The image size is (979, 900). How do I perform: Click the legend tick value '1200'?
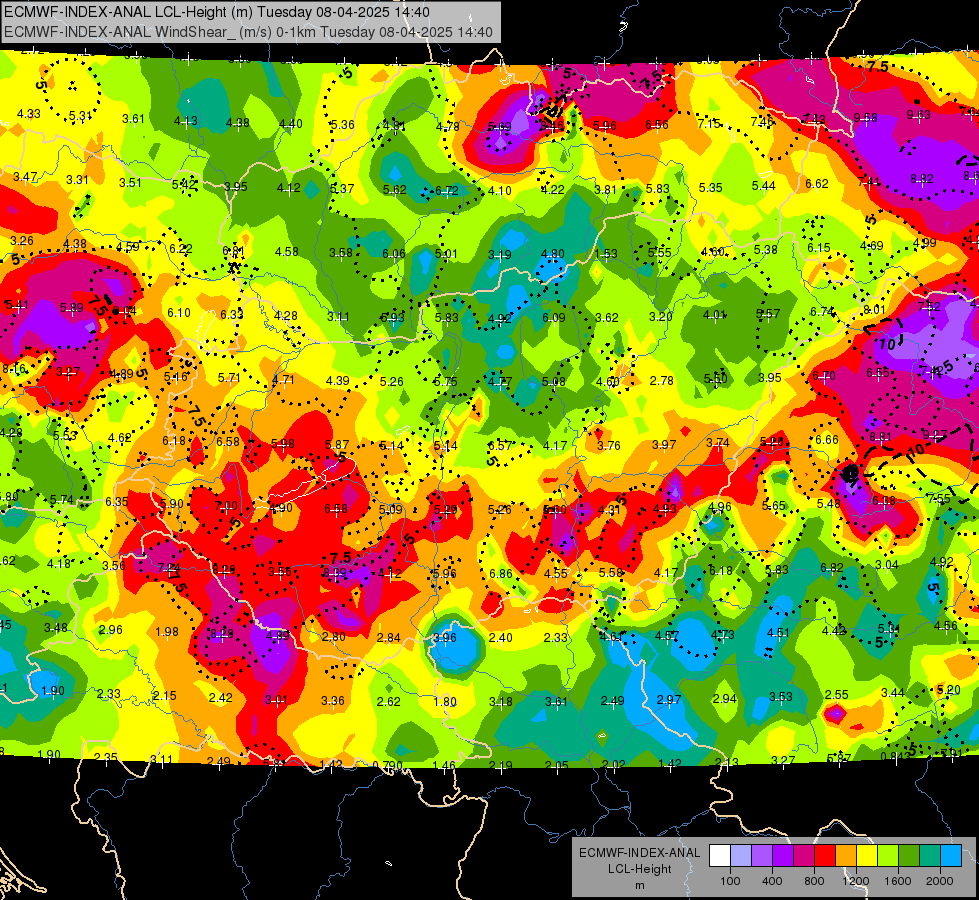coord(856,881)
